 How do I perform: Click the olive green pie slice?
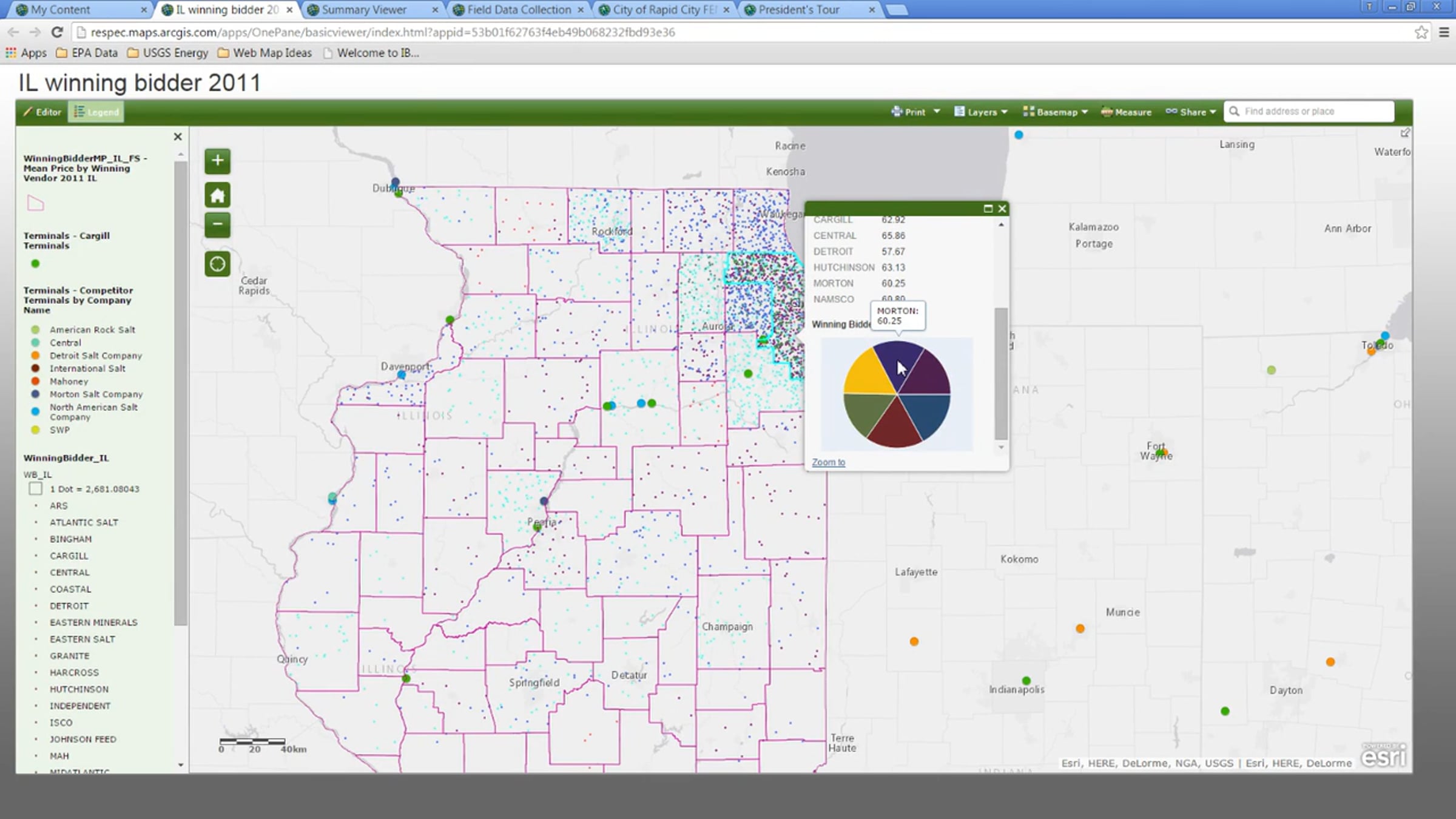coord(866,414)
